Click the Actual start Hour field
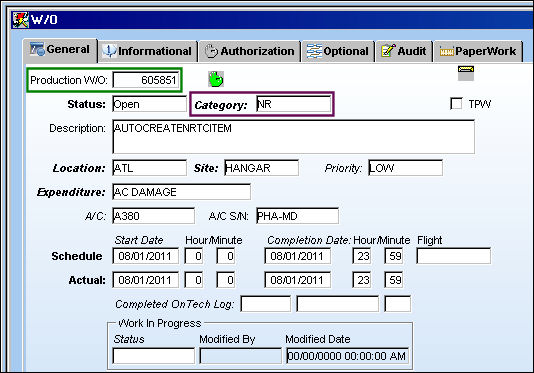This screenshot has width=534, height=373. (194, 280)
